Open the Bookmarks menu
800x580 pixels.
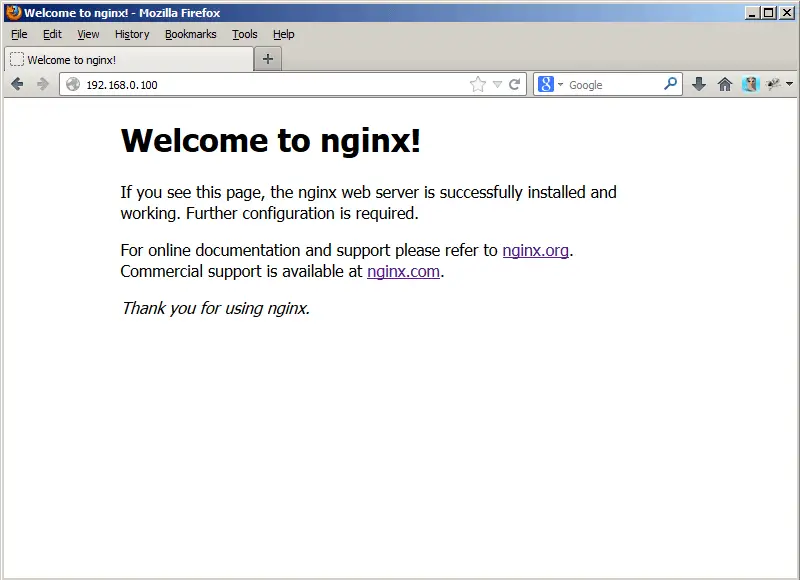coord(191,34)
